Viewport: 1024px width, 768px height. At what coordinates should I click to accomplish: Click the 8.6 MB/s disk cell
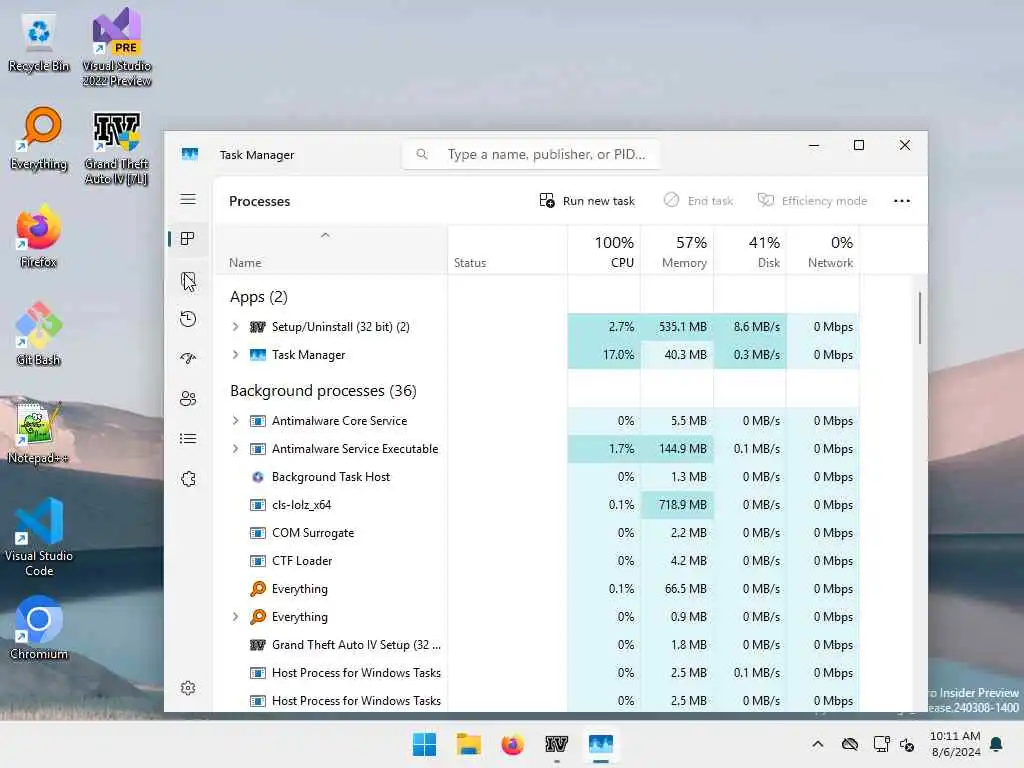click(x=751, y=327)
